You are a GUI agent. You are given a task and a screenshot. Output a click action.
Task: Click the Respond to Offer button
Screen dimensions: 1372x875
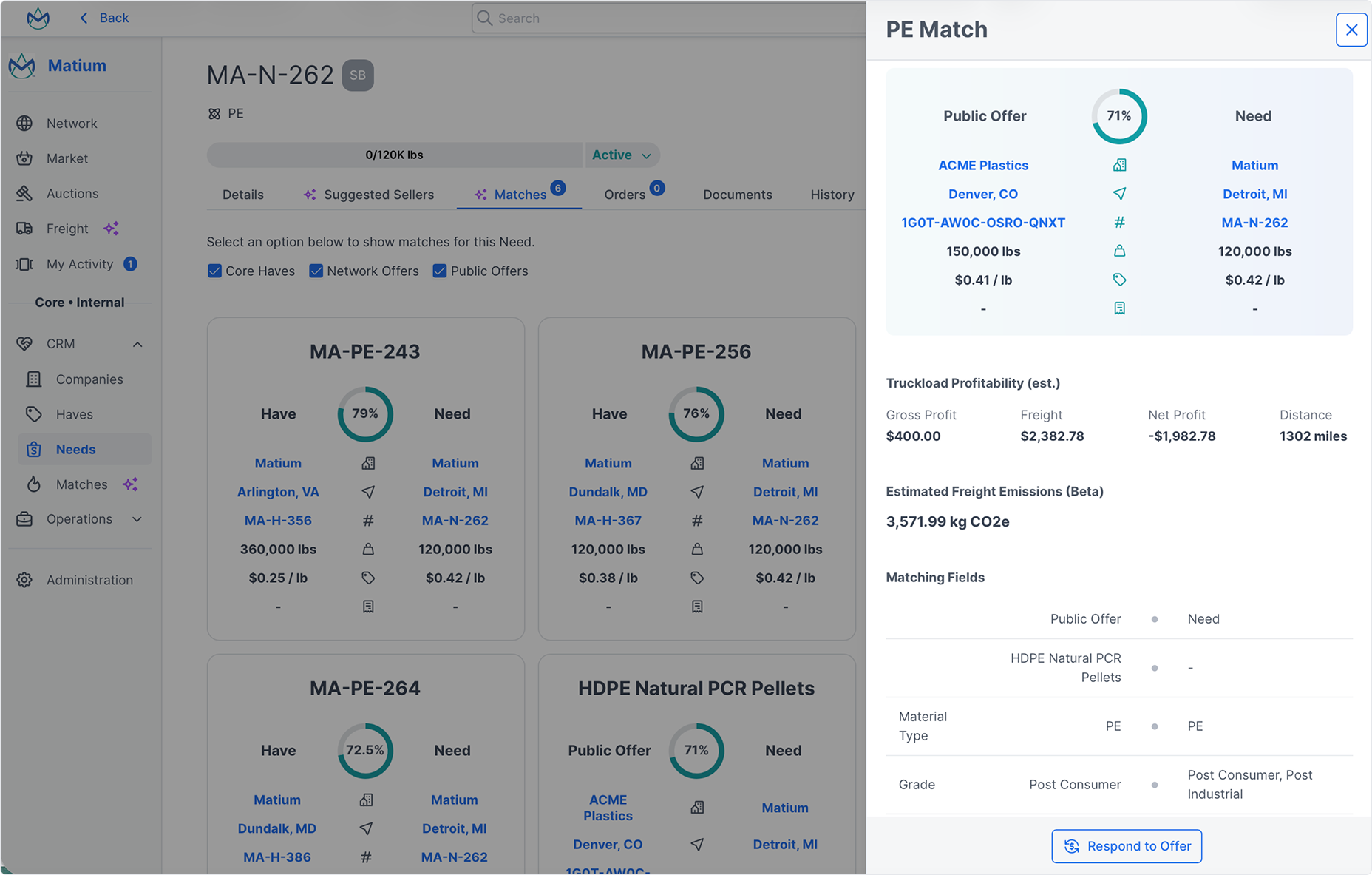(1126, 846)
